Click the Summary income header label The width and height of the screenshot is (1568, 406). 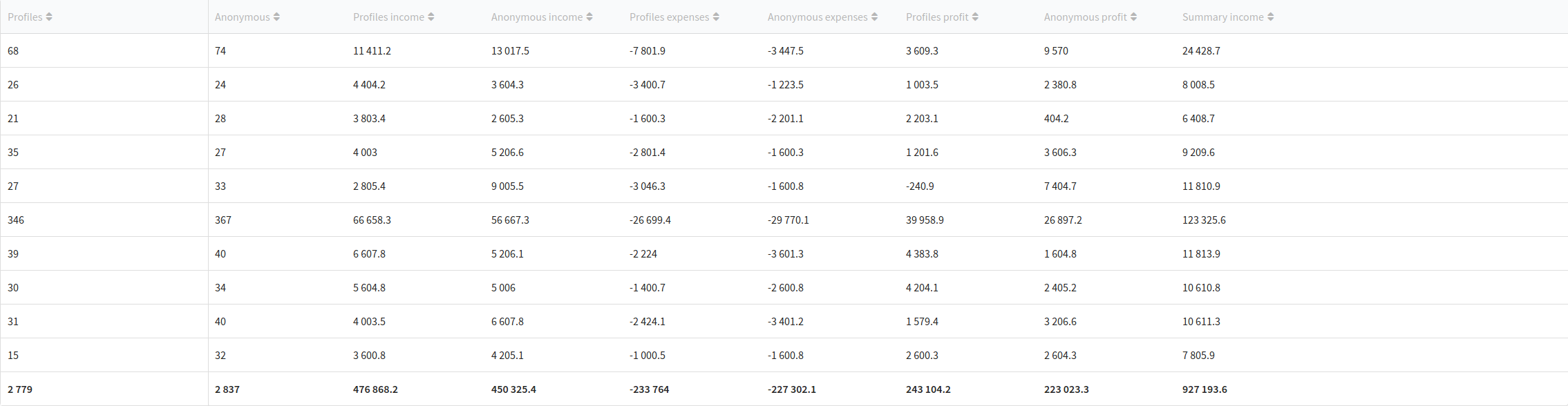click(x=1222, y=17)
